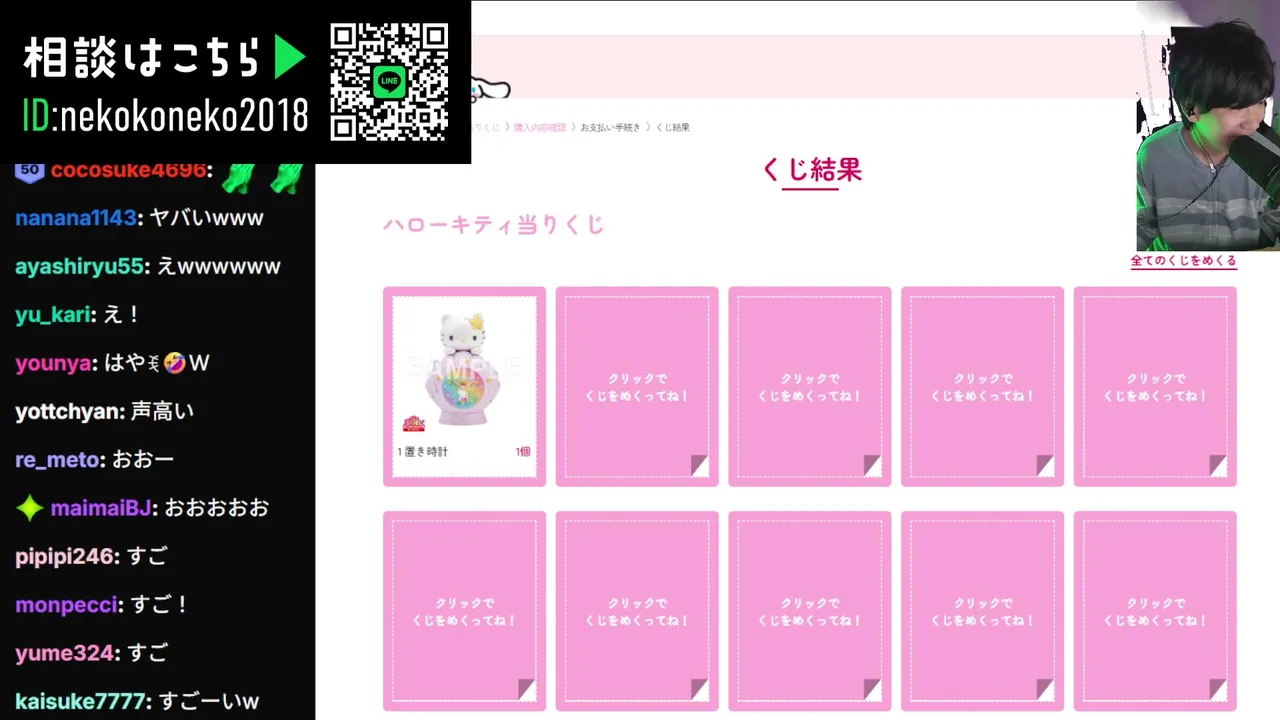Click the green sparkle badge beside maimaiBJ
This screenshot has height=720, width=1280.
click(x=29, y=508)
